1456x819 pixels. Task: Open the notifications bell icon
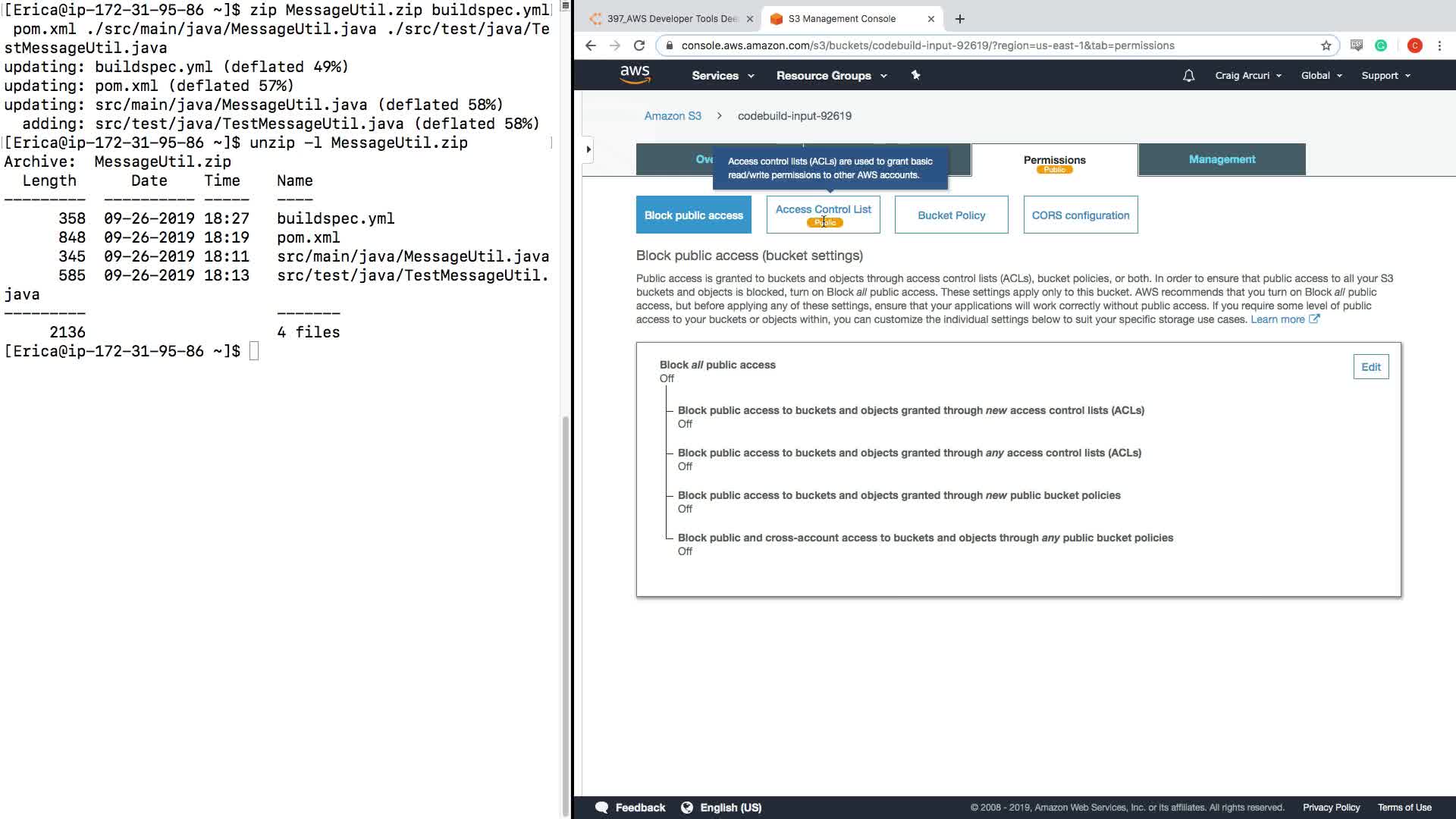pos(1188,76)
